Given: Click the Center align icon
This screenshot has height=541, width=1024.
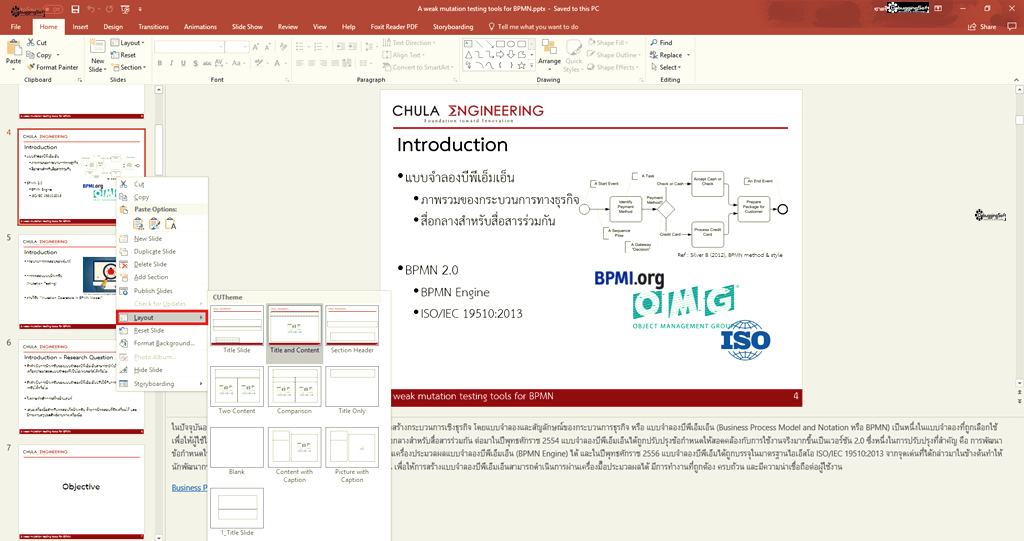Looking at the screenshot, I should [312, 63].
